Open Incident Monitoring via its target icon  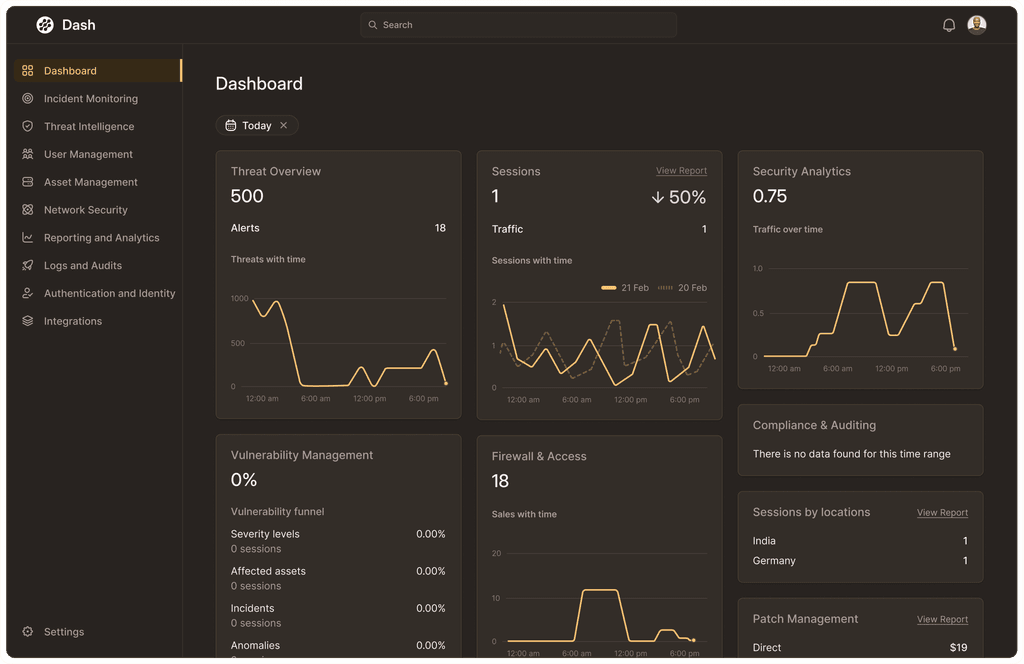[x=27, y=98]
